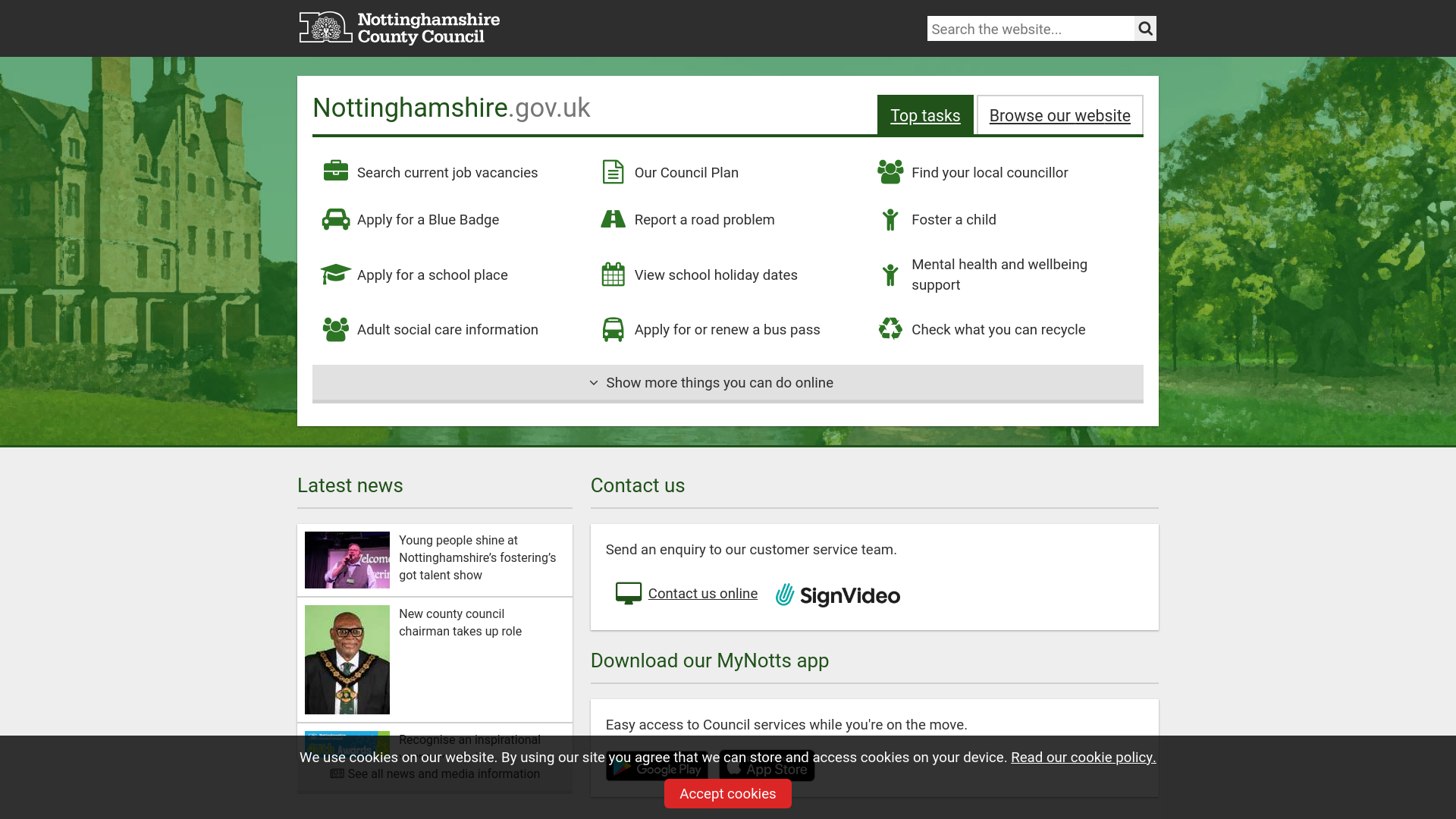
Task: Open Mental health and wellbeing support link
Action: (999, 275)
